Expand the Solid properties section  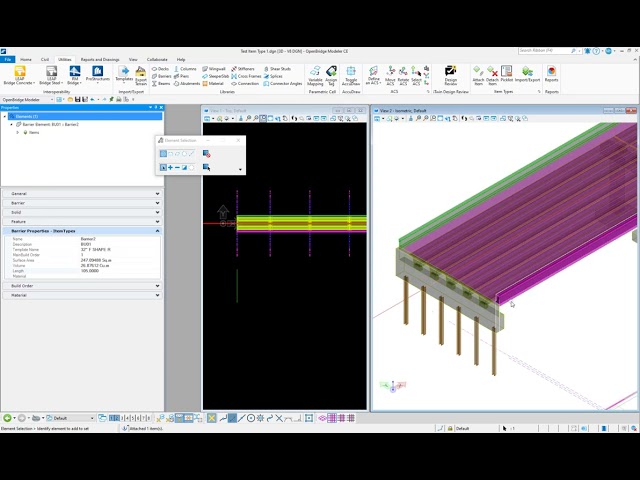point(82,212)
